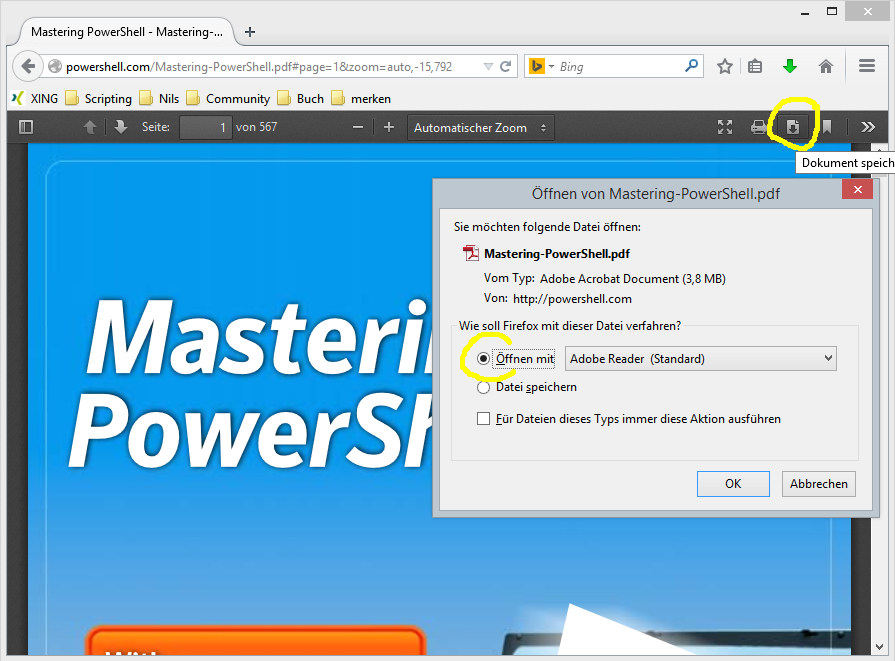Viewport: 895px width, 661px height.
Task: Go to previous PDF page arrow
Action: 90,127
